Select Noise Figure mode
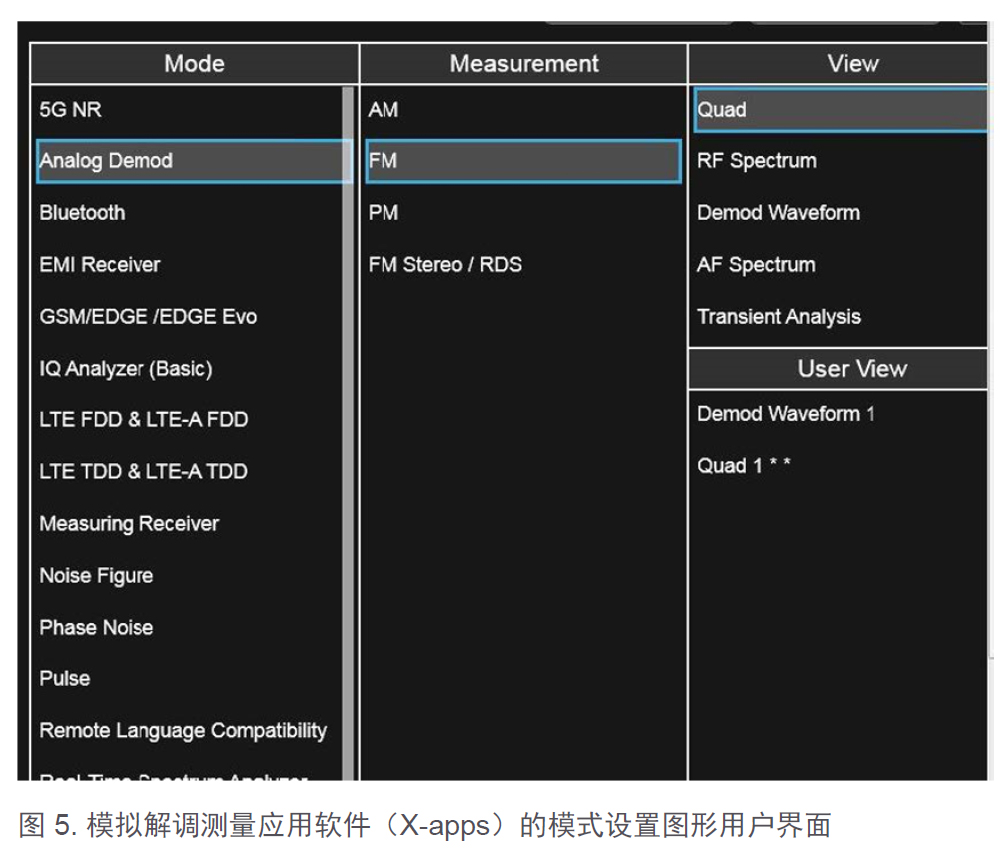This screenshot has height=859, width=1006. click(96, 576)
